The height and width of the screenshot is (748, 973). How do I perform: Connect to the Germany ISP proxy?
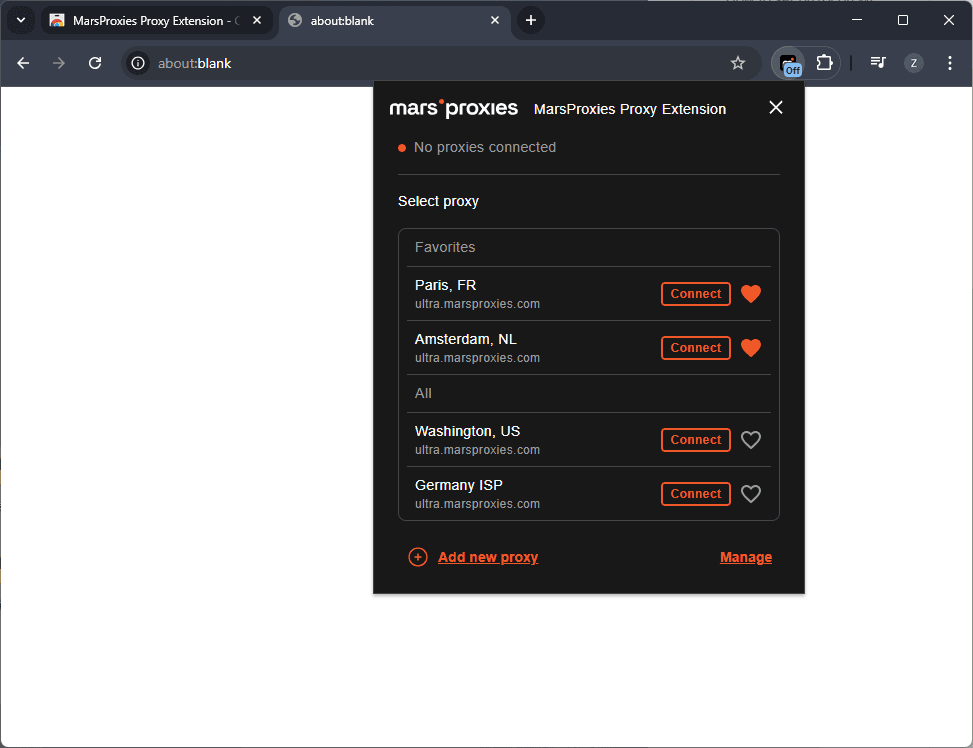click(x=695, y=494)
